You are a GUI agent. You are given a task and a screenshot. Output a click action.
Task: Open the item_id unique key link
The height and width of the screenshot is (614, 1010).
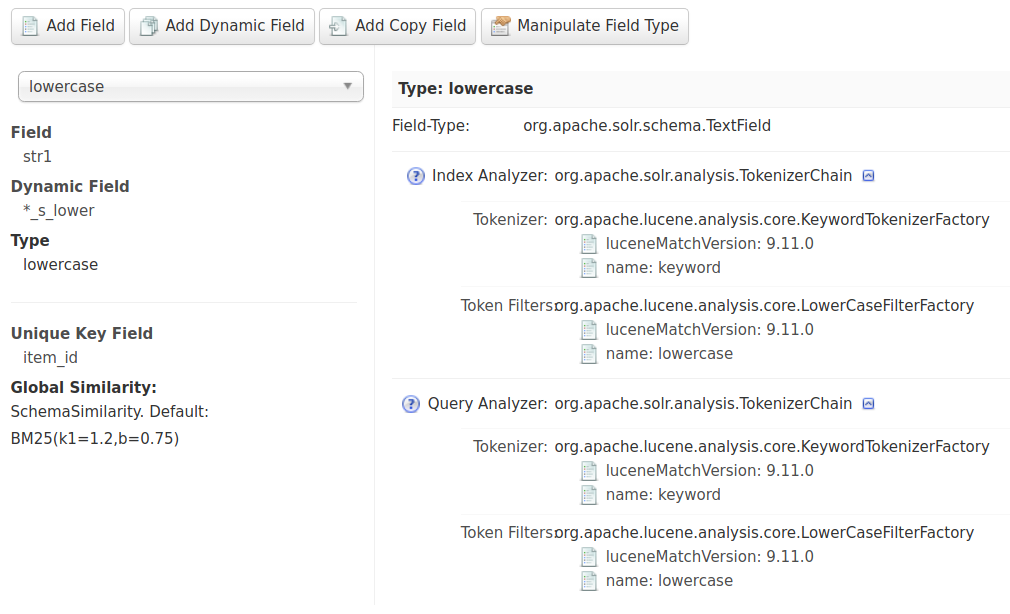[50, 358]
